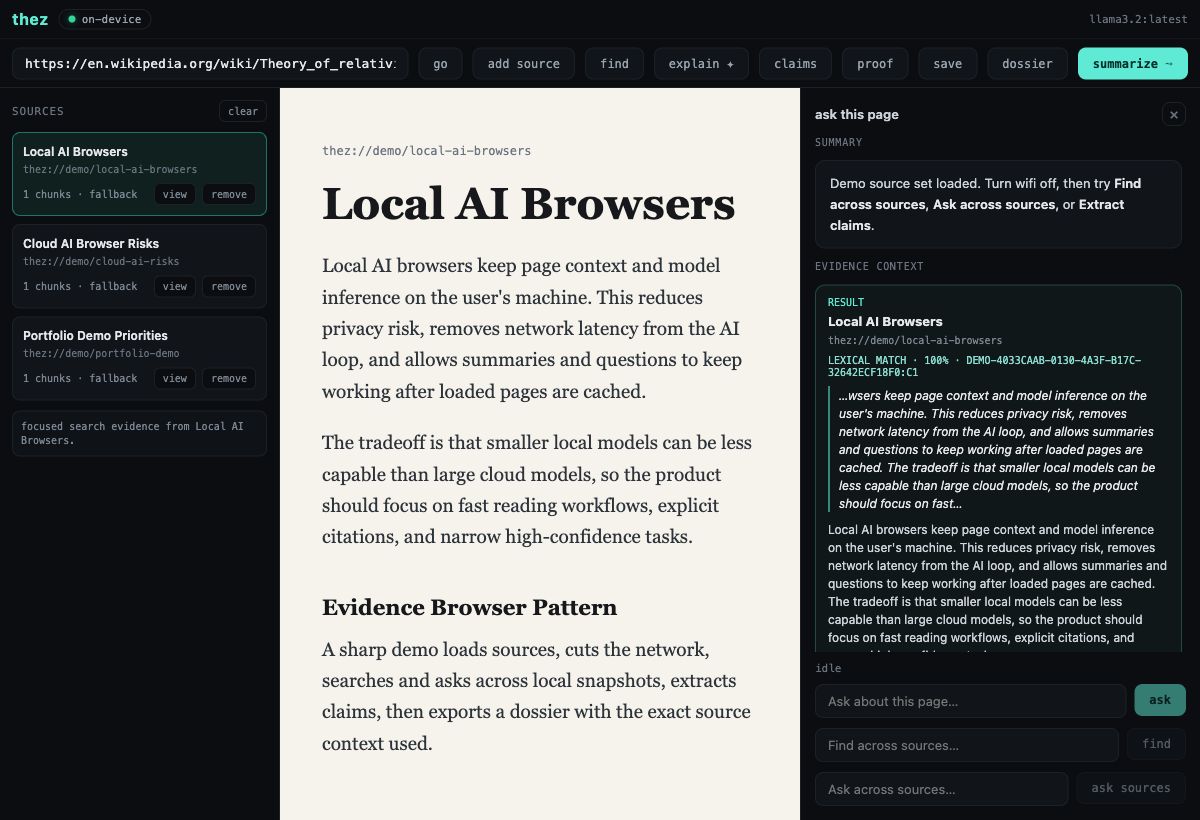Click the Local AI Browsers page heading

point(528,204)
